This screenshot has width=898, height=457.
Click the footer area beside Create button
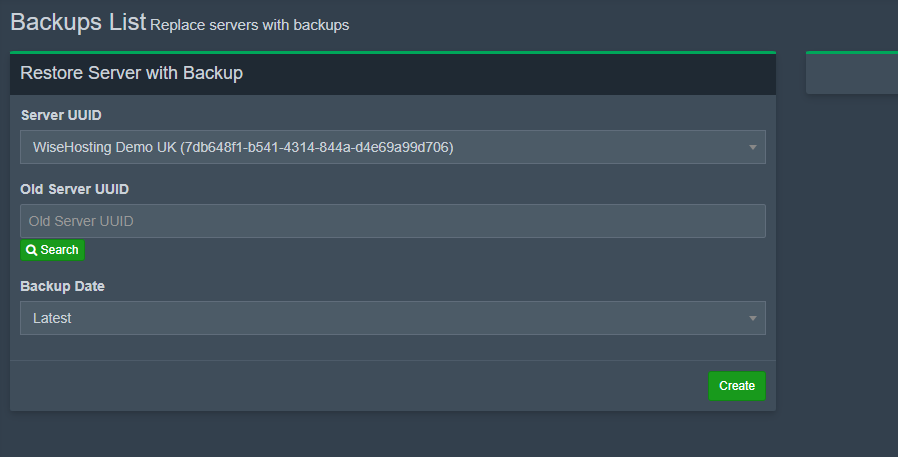pyautogui.click(x=350, y=386)
